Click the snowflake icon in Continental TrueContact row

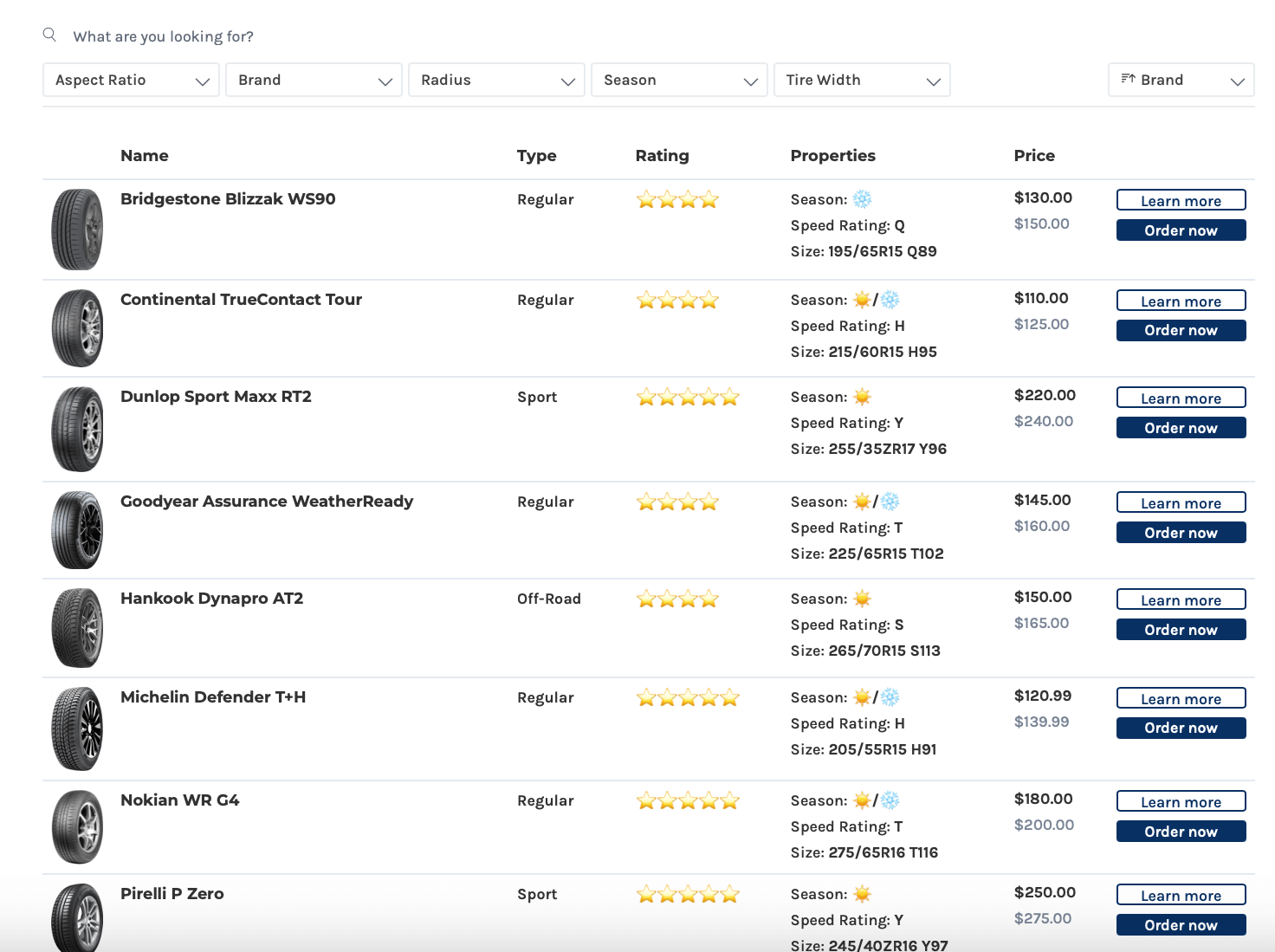point(890,300)
